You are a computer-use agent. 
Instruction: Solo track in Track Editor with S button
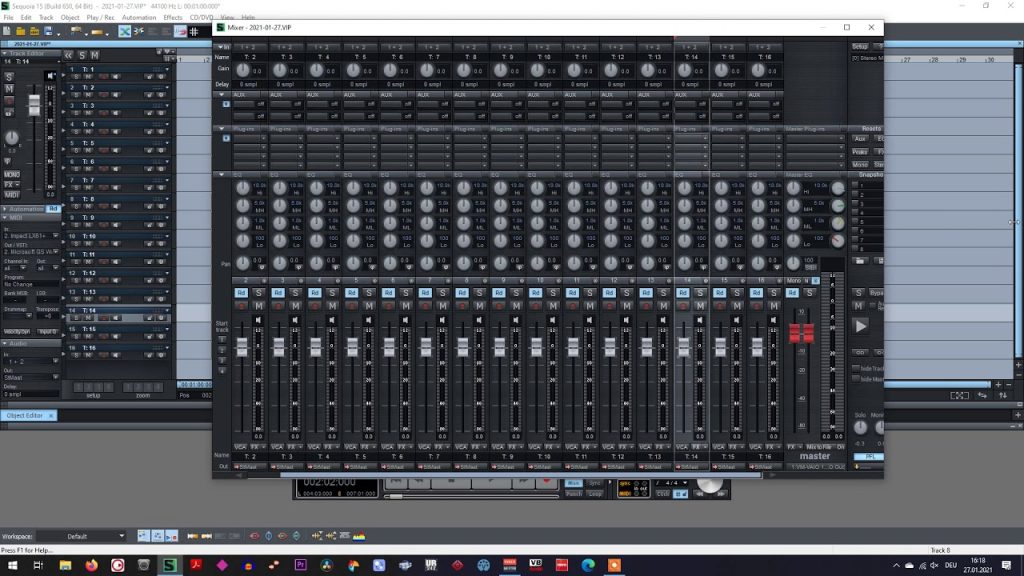(9, 76)
